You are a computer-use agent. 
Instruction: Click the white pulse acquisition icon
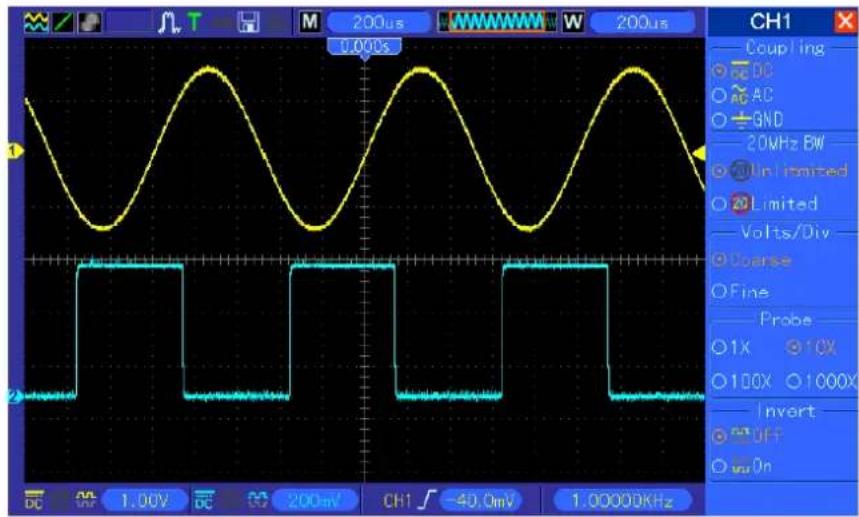click(169, 22)
